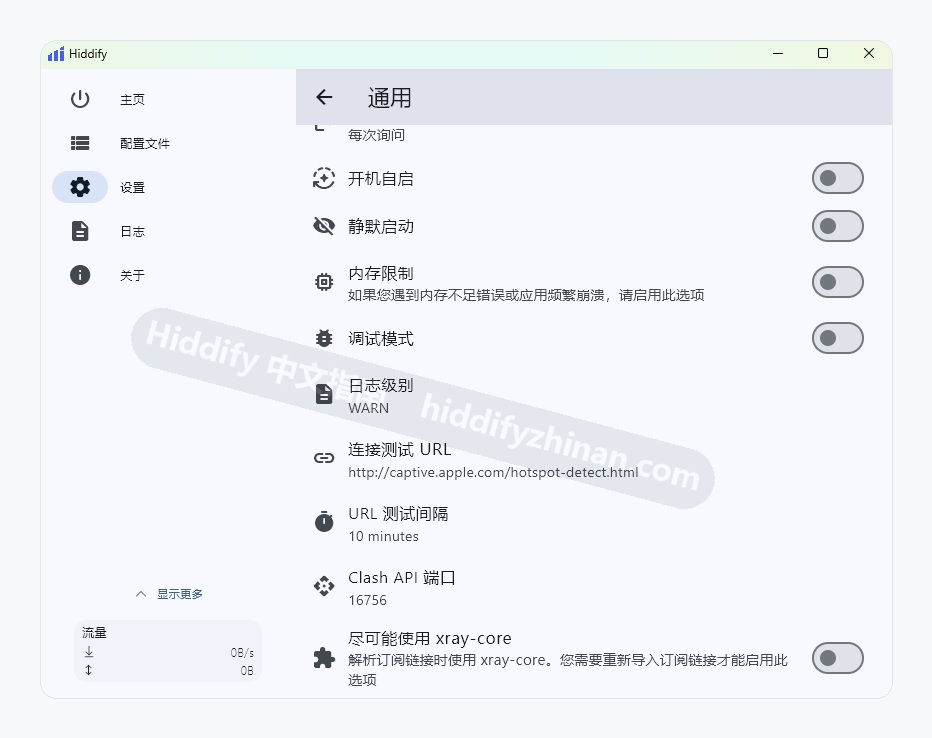Click the 0B/s download speed value
Screen dimensions: 932x738
coord(242,652)
